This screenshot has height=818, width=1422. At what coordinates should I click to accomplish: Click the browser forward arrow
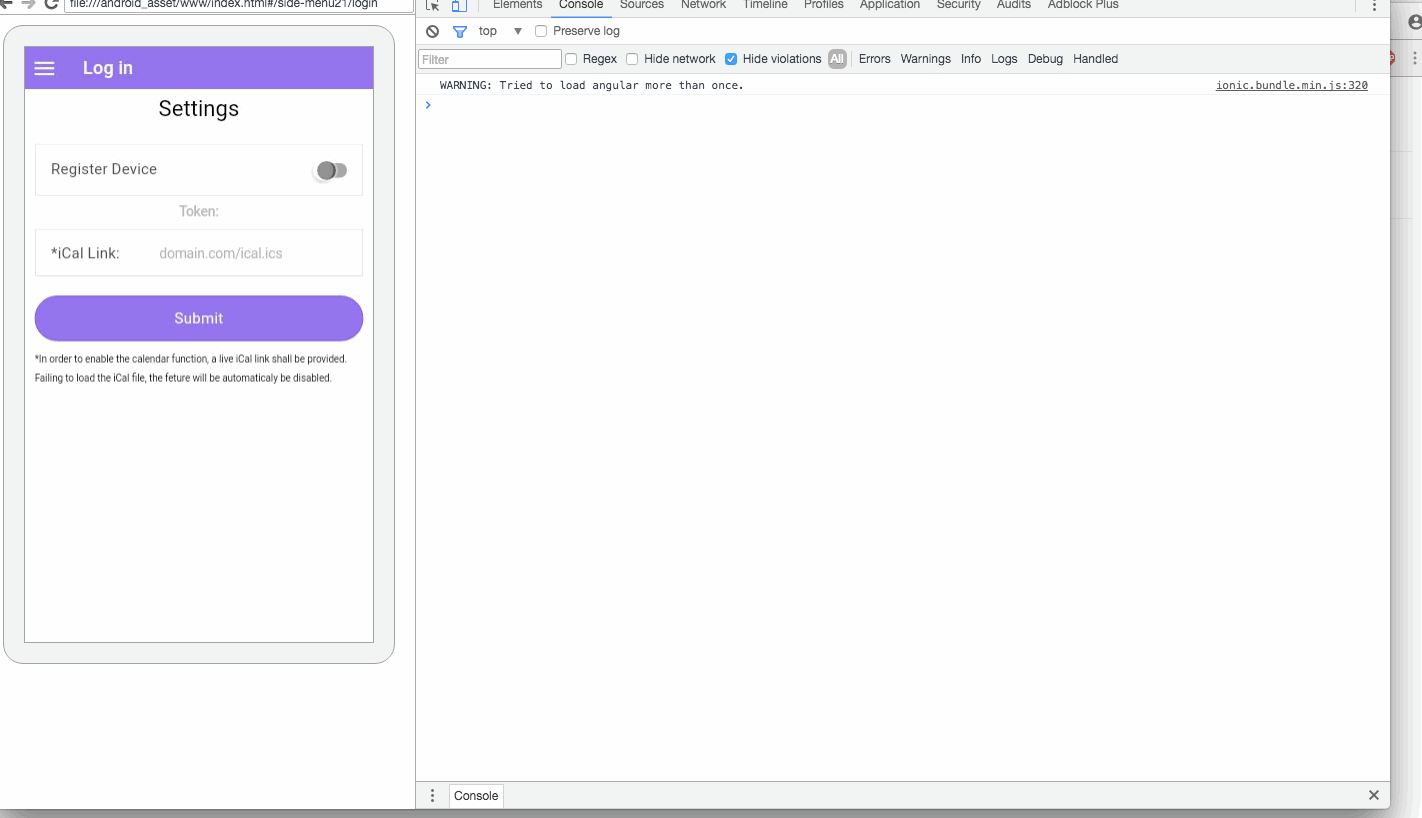click(29, 4)
